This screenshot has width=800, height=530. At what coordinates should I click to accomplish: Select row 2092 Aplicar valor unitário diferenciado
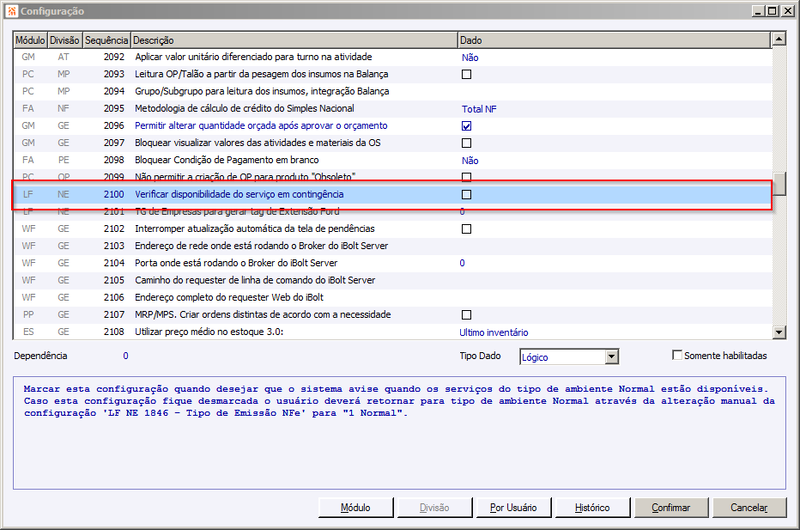pyautogui.click(x=392, y=57)
